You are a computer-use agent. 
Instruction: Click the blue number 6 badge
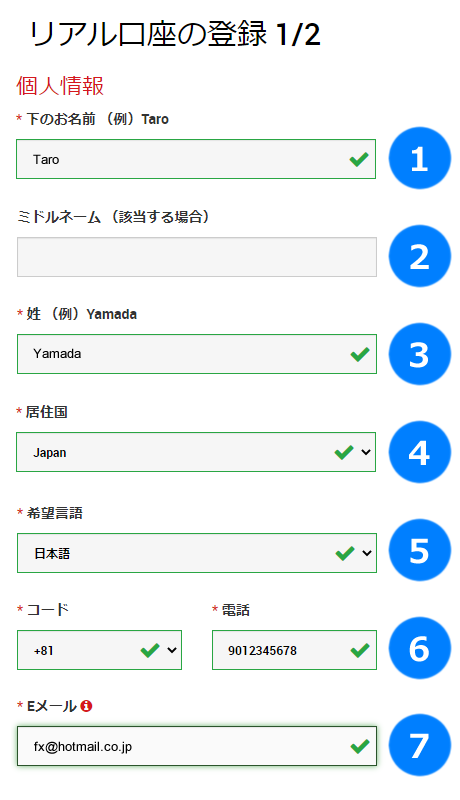(419, 648)
